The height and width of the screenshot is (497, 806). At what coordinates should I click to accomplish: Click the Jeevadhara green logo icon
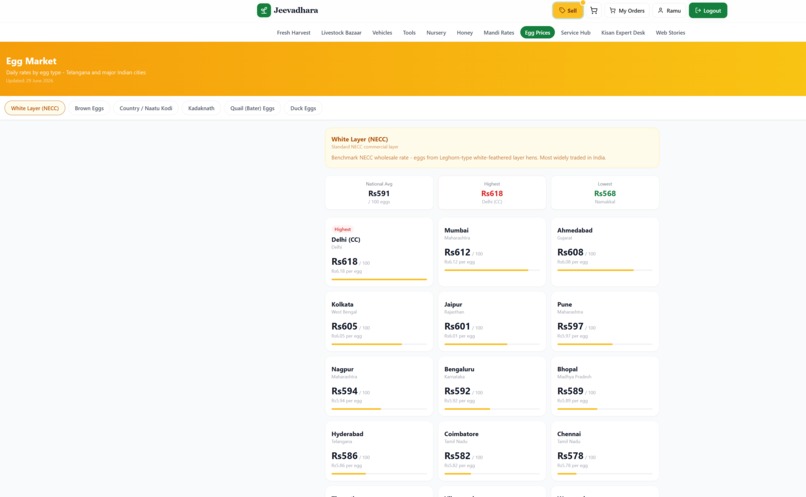(264, 10)
